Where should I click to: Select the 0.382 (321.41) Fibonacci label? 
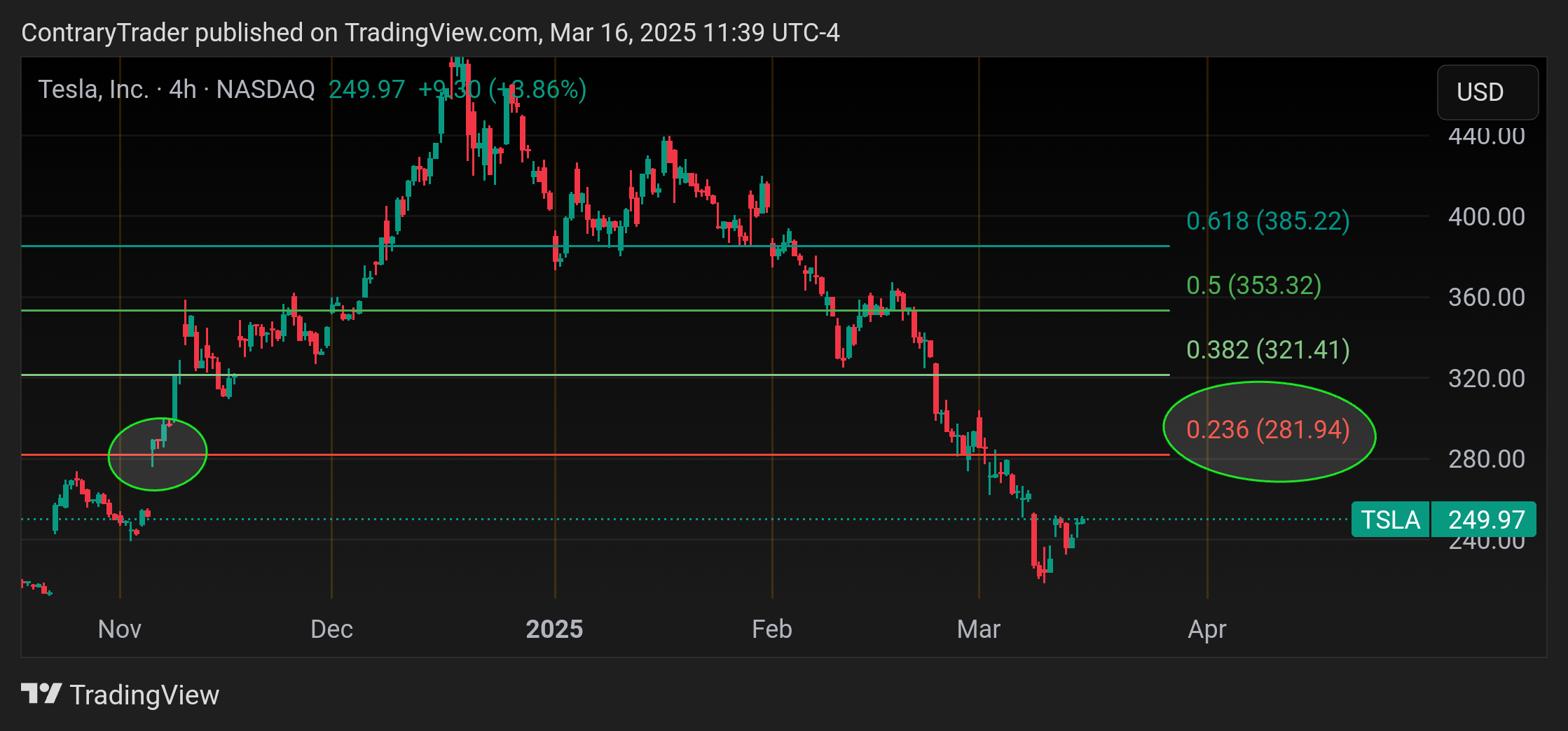tap(1267, 349)
